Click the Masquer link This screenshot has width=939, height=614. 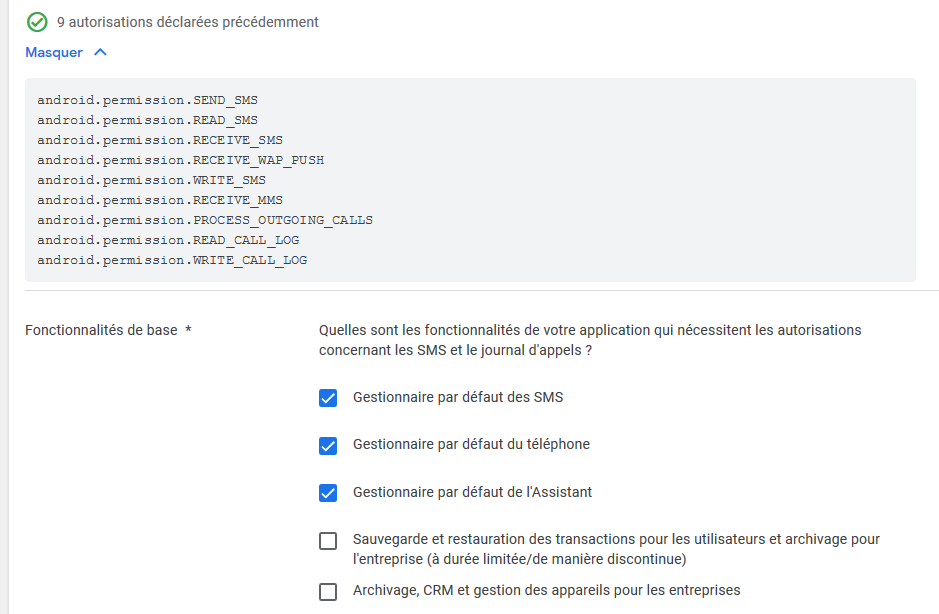click(x=54, y=52)
